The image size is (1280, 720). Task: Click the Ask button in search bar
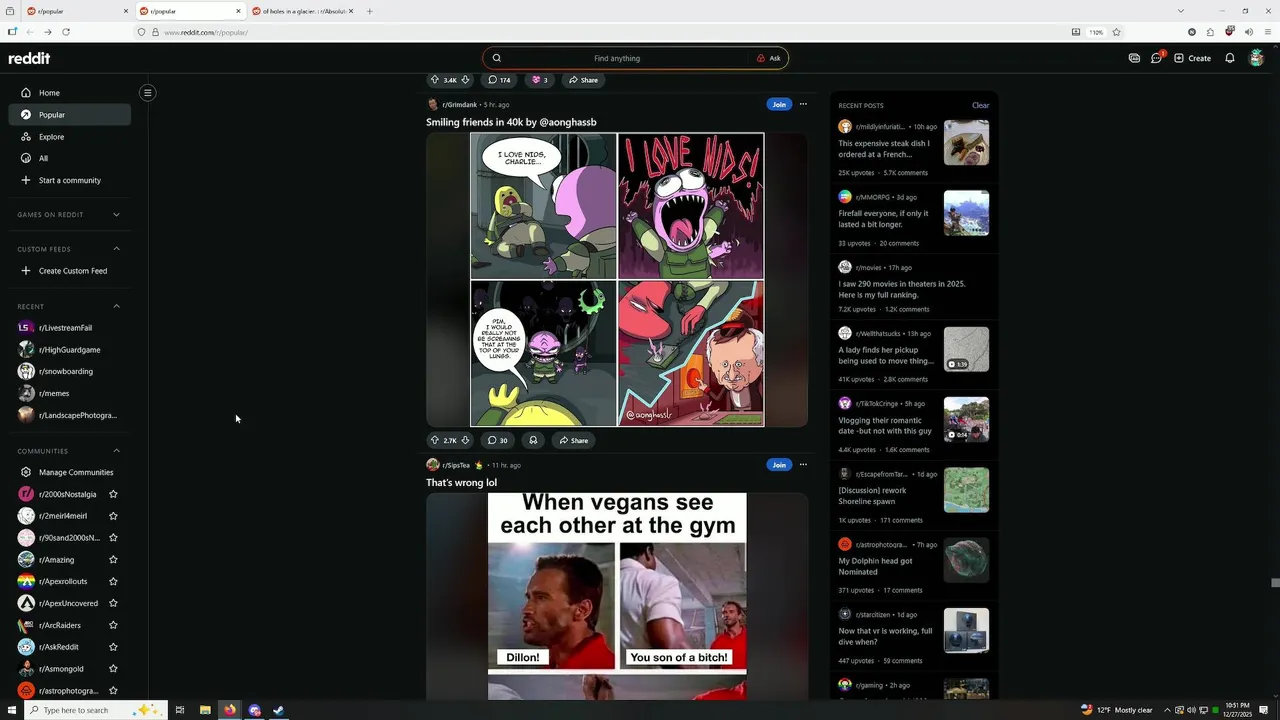769,58
